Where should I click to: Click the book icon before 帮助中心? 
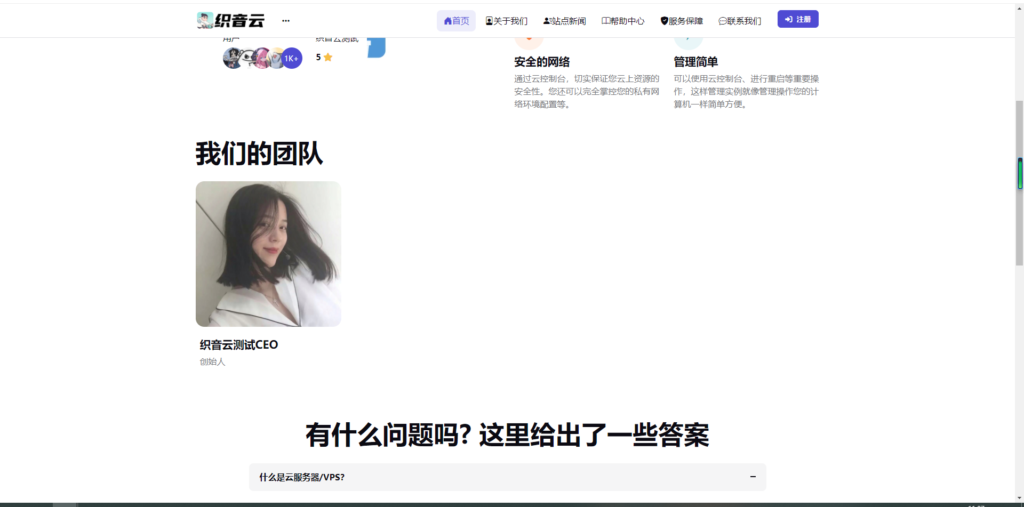[605, 21]
